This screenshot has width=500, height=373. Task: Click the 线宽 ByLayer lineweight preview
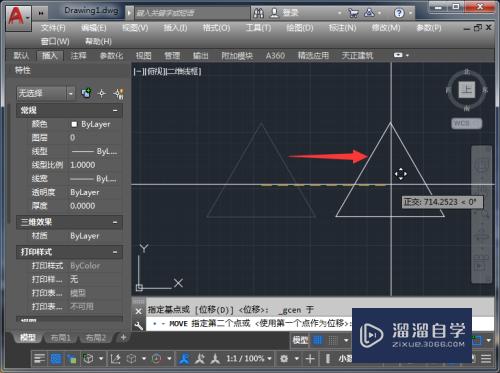coord(94,179)
